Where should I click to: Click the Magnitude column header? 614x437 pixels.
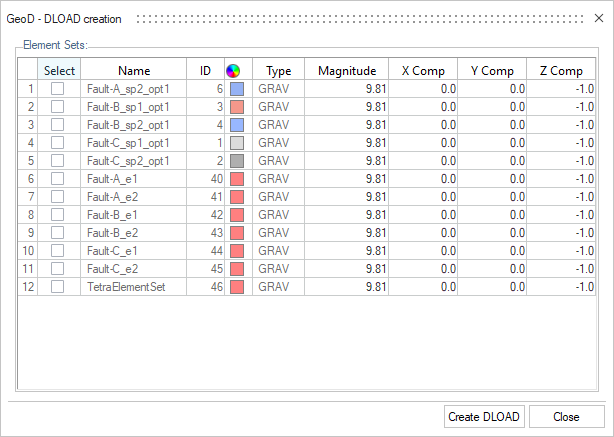click(x=347, y=69)
